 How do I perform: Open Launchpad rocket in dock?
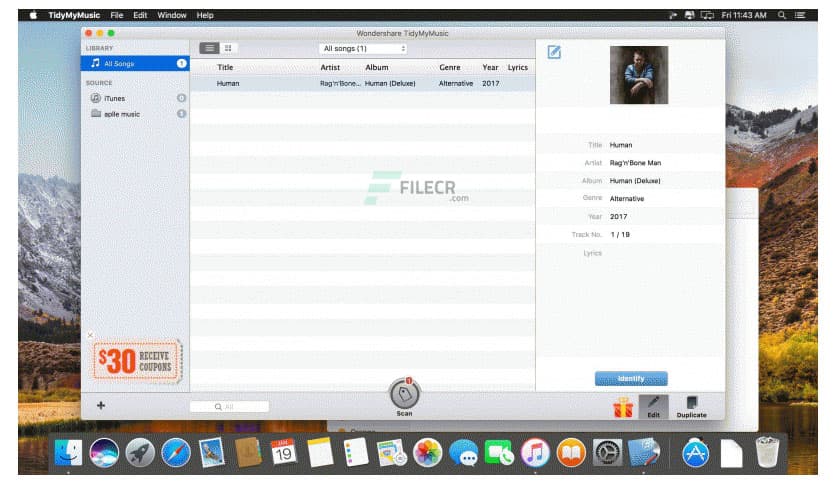point(140,453)
